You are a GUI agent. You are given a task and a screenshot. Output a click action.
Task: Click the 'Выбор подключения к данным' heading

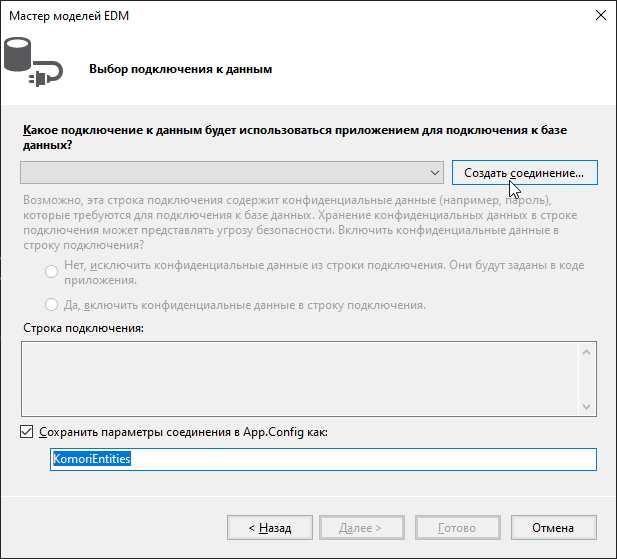coord(180,70)
